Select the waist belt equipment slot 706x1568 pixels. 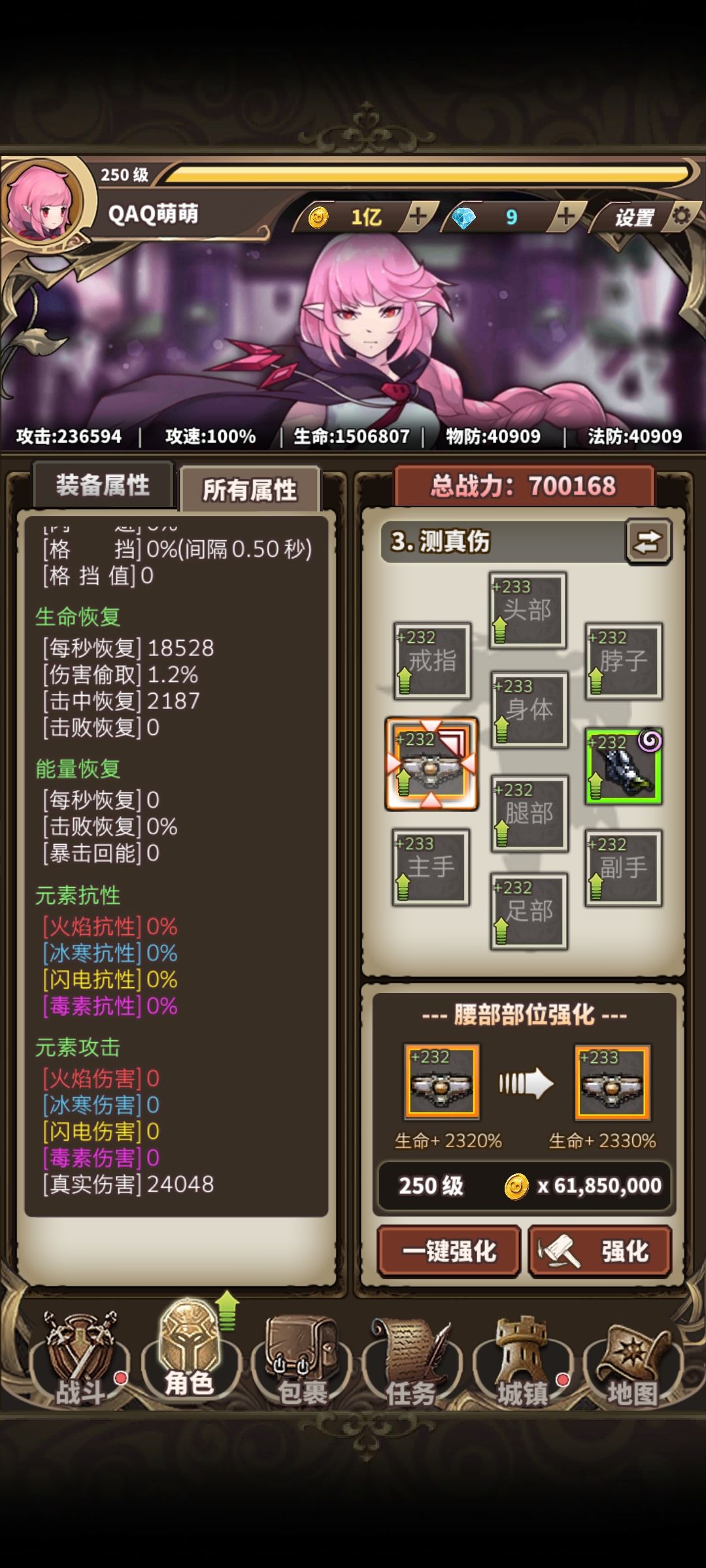pos(431,764)
